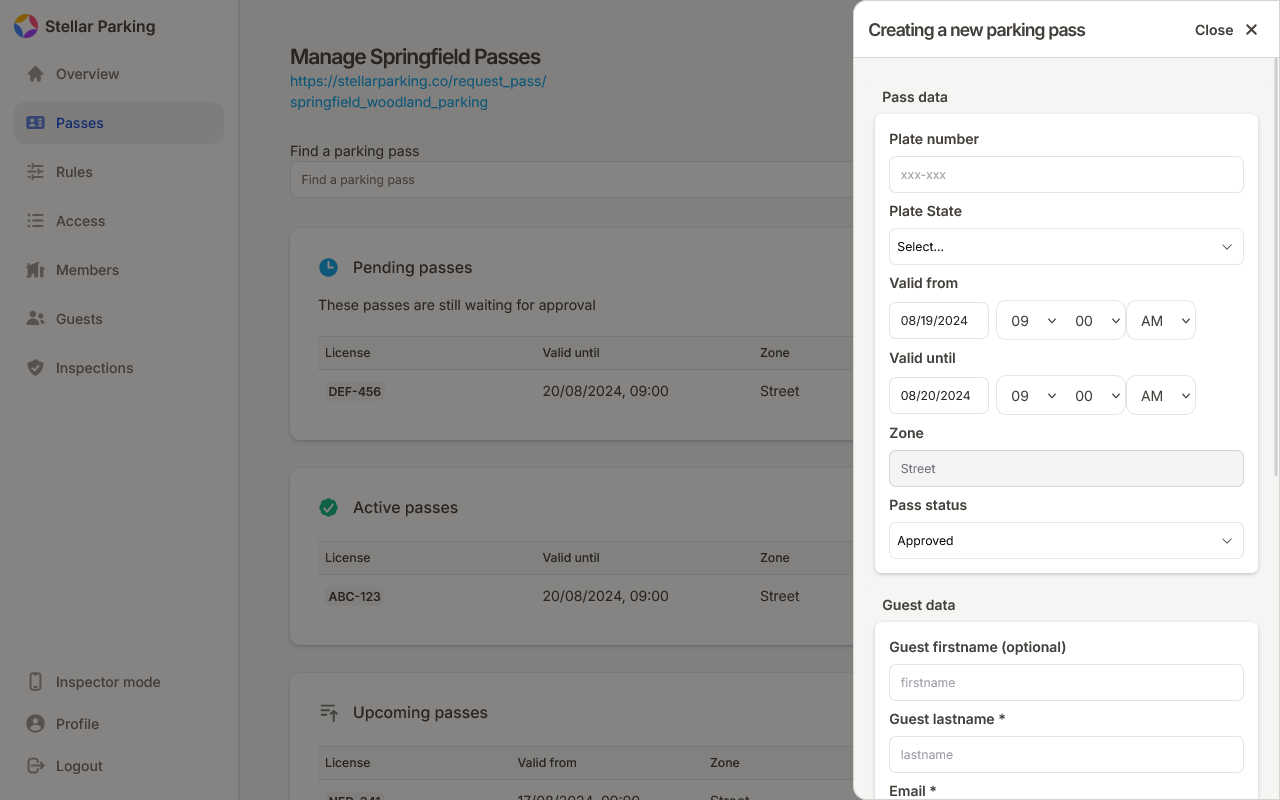Open the Access section
The image size is (1280, 800).
tap(119, 221)
